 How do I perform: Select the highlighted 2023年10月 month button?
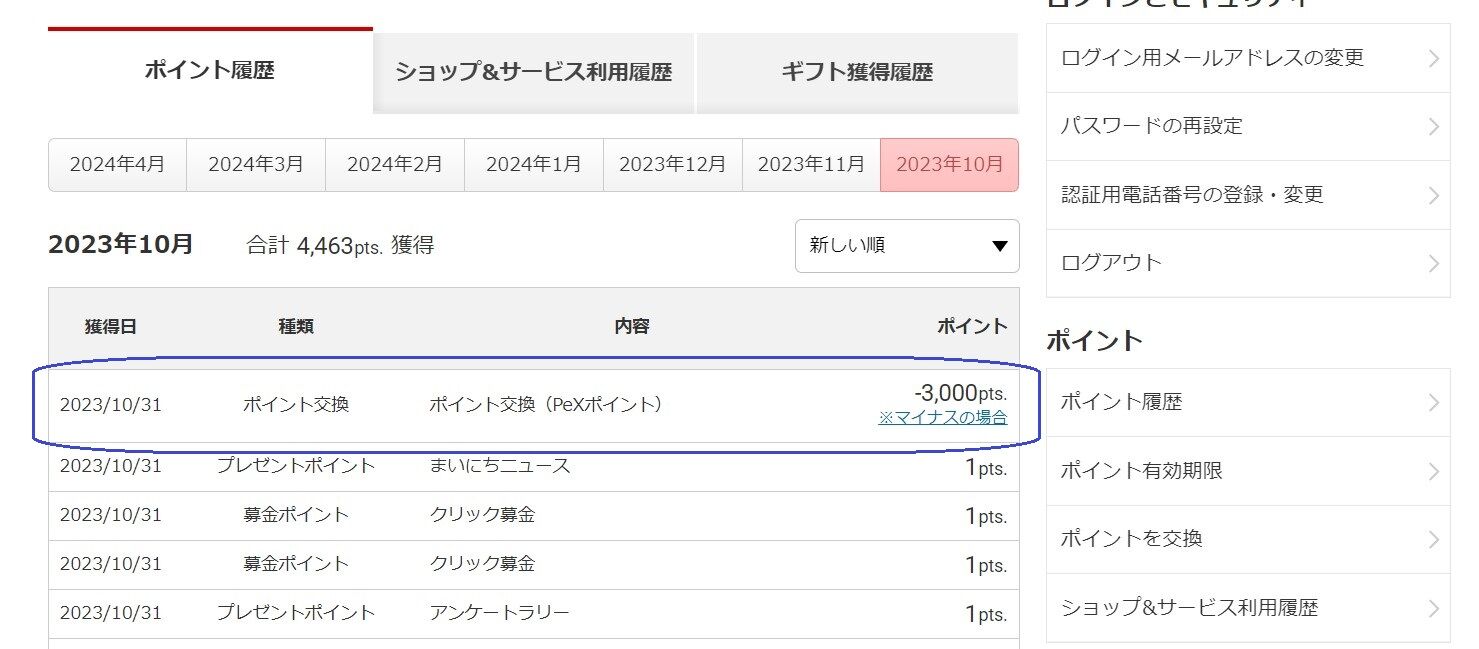click(x=950, y=165)
